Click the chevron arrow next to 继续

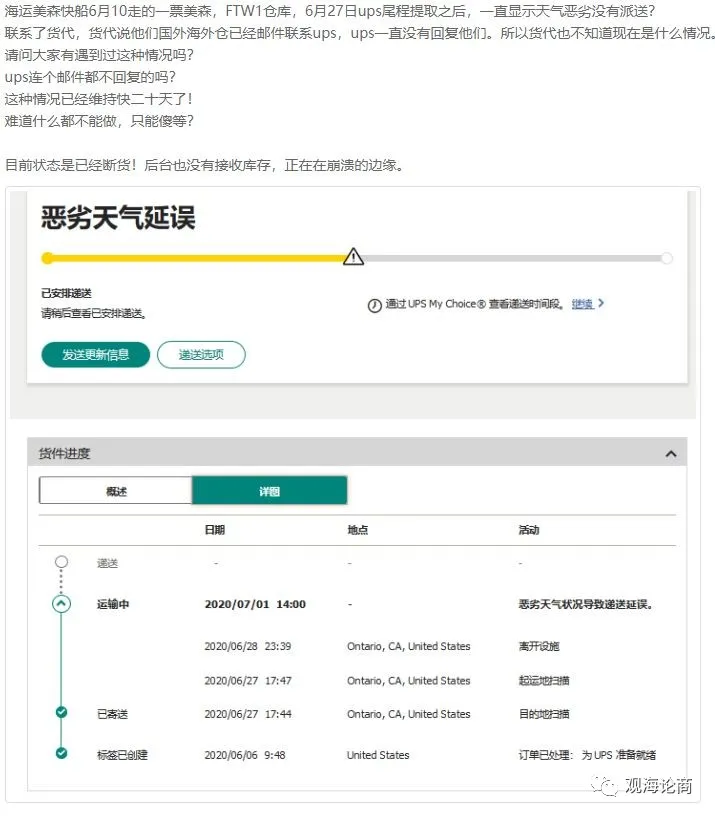(x=601, y=303)
